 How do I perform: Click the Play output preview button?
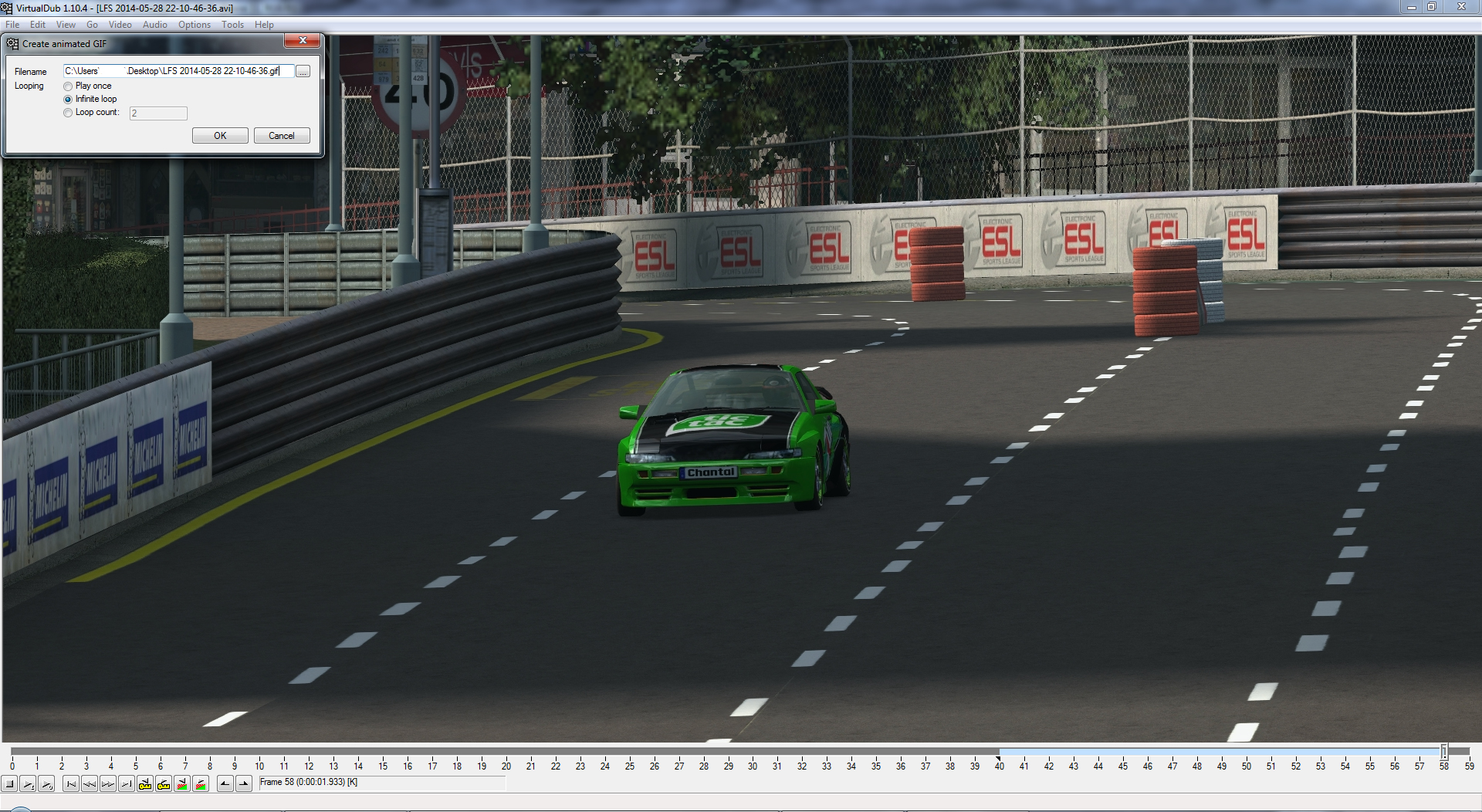pos(47,784)
